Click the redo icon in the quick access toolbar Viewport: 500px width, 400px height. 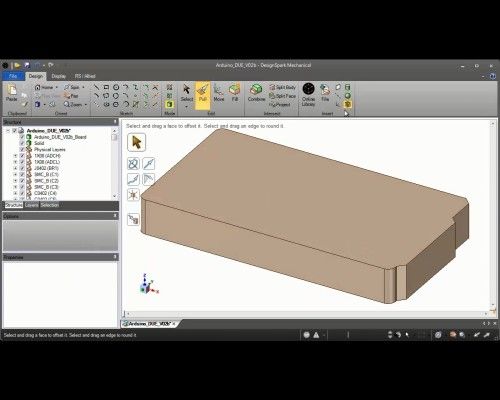point(51,65)
